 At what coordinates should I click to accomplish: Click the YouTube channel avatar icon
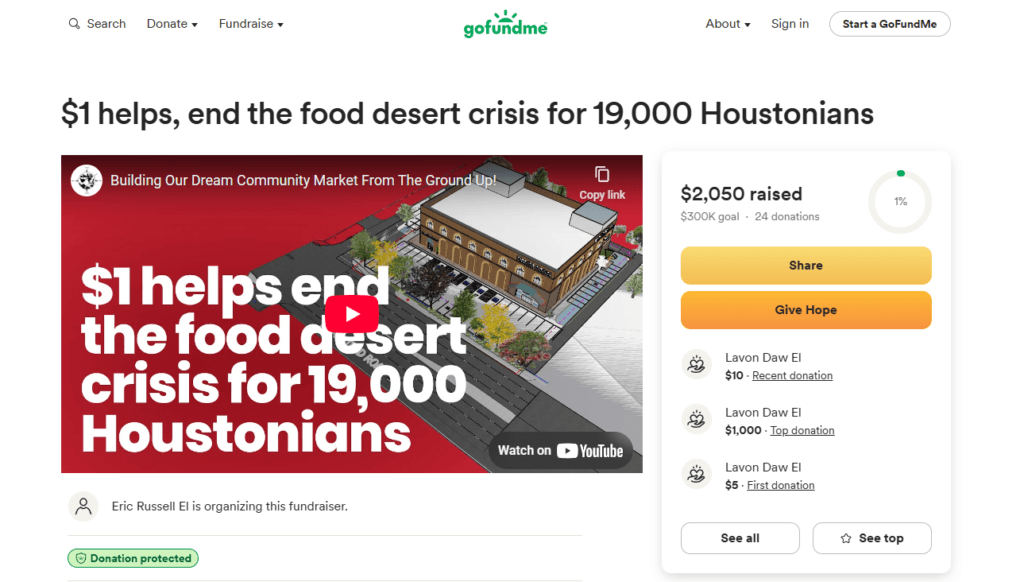tap(87, 180)
